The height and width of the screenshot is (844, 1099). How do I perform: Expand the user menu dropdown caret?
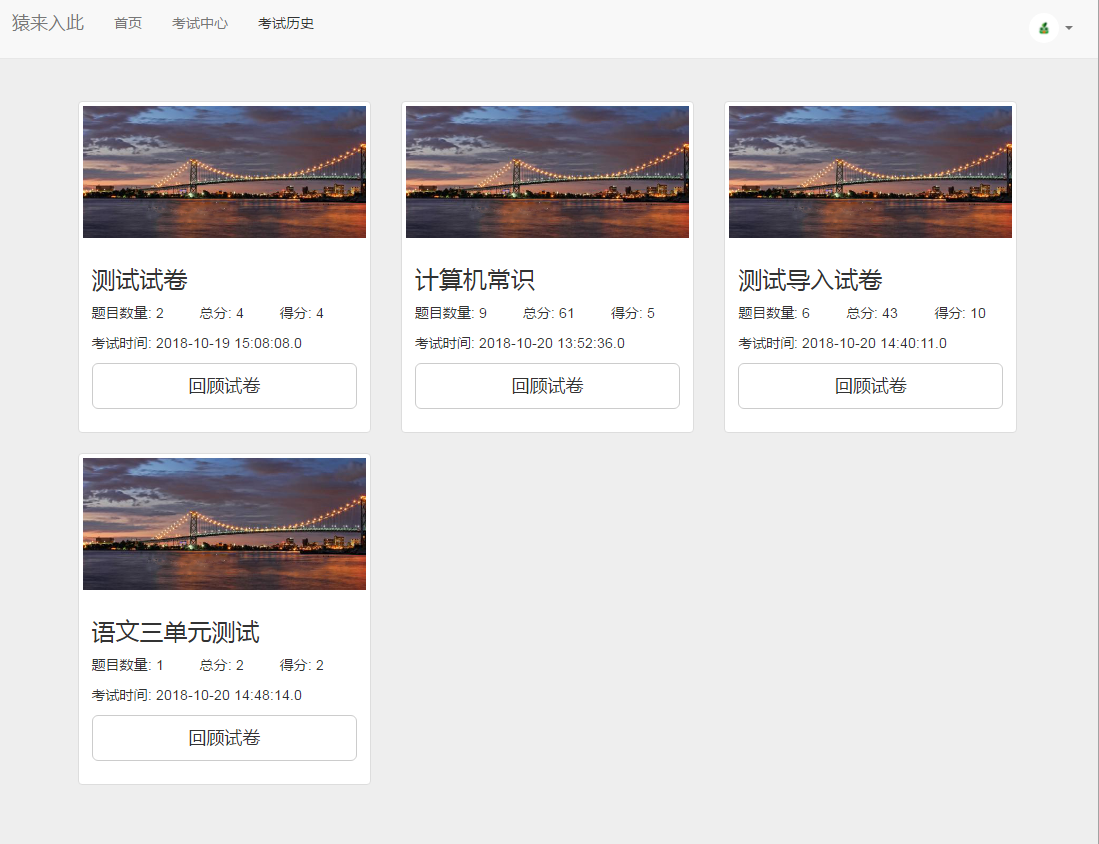(x=1069, y=28)
